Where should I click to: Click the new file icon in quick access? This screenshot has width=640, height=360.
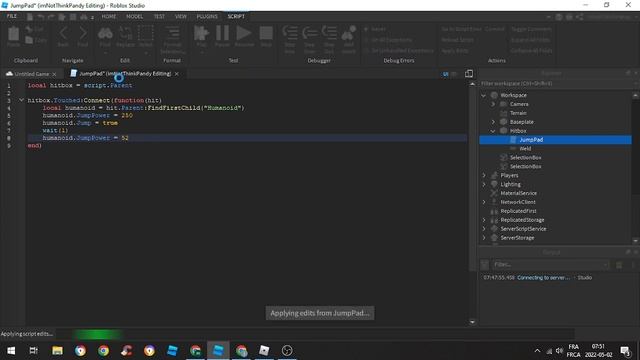pyautogui.click(x=30, y=17)
